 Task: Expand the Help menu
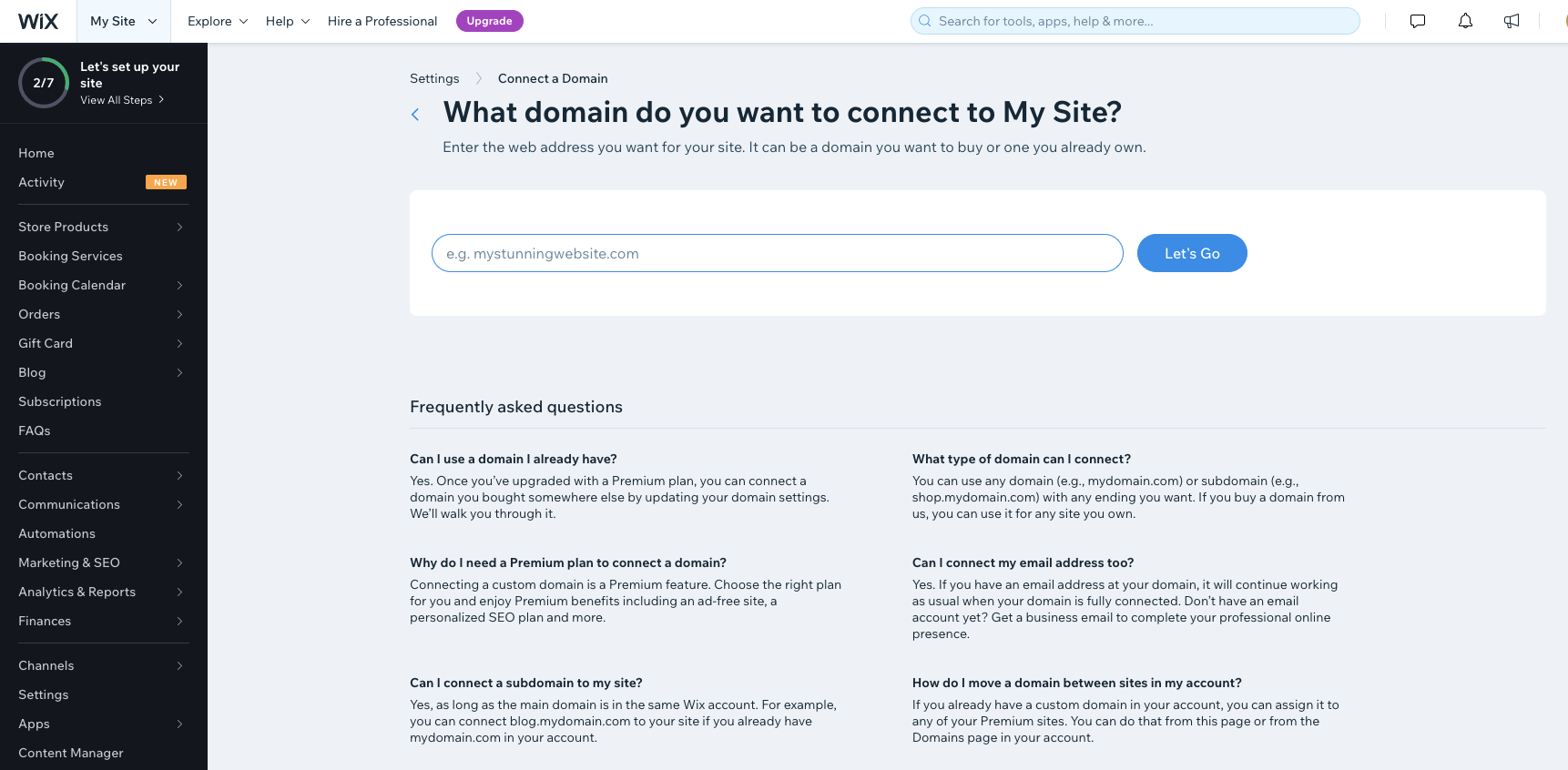(x=288, y=21)
